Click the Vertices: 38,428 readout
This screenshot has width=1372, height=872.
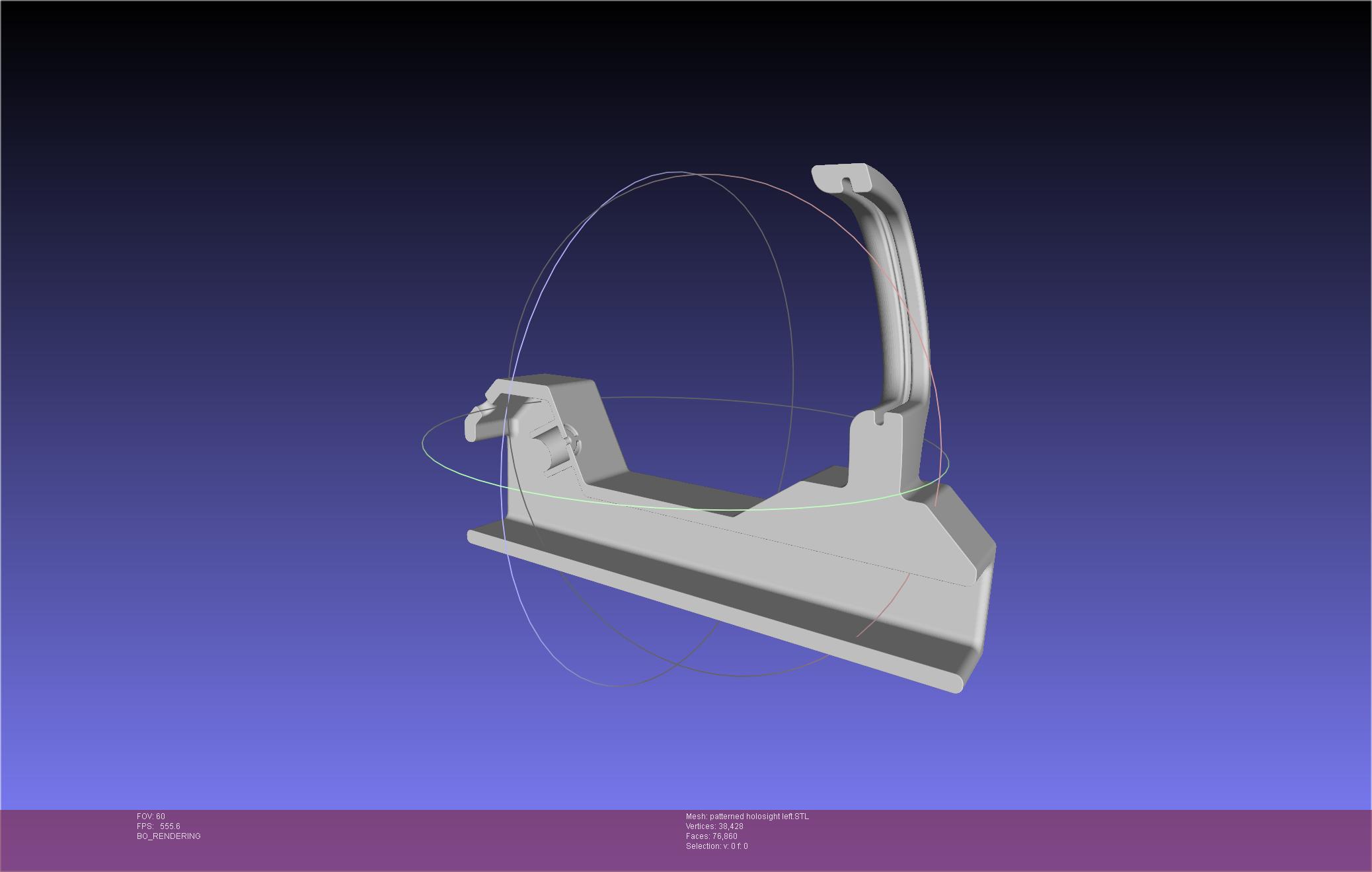click(714, 826)
